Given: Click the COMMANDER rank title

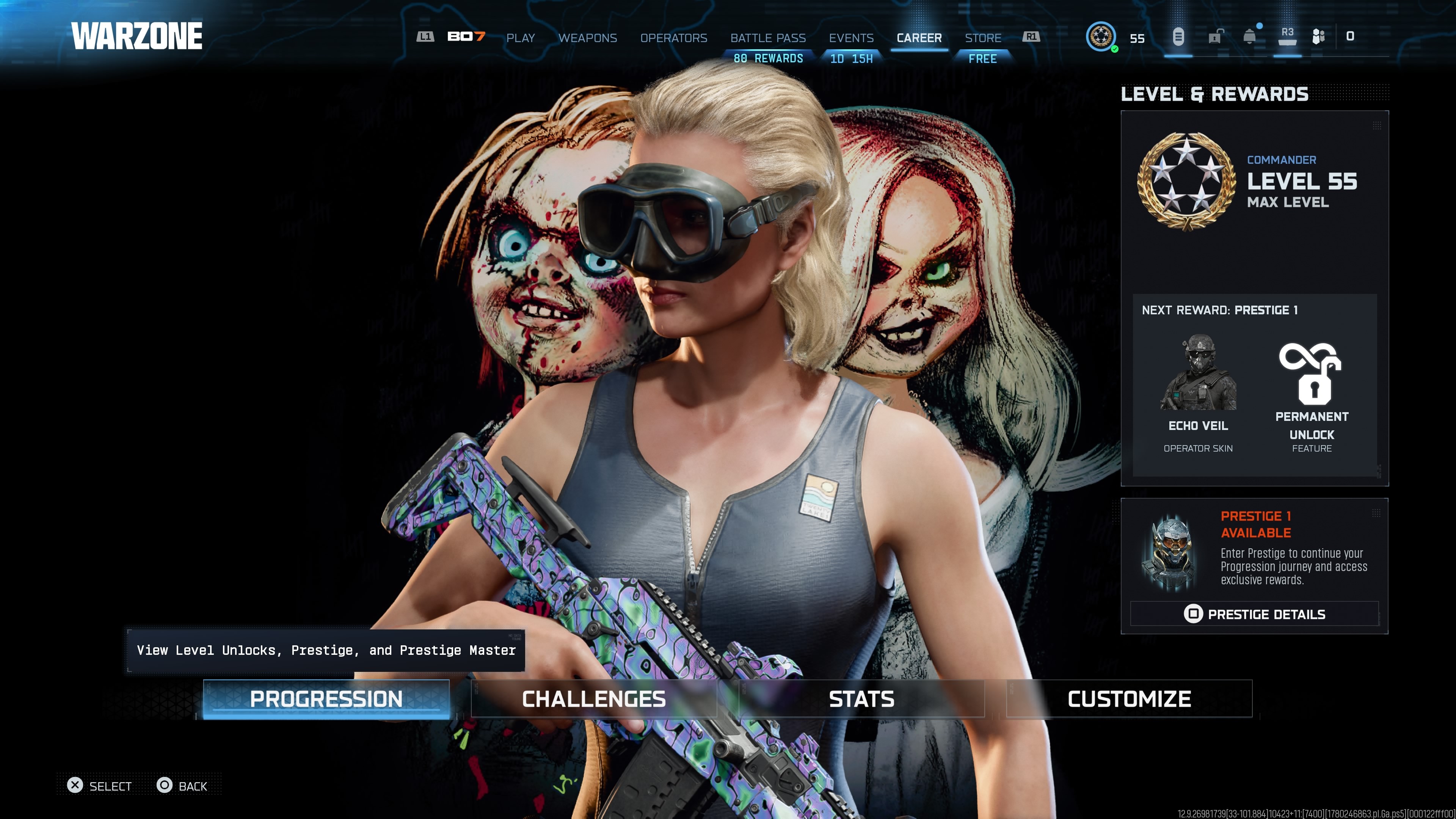Looking at the screenshot, I should click(x=1281, y=160).
